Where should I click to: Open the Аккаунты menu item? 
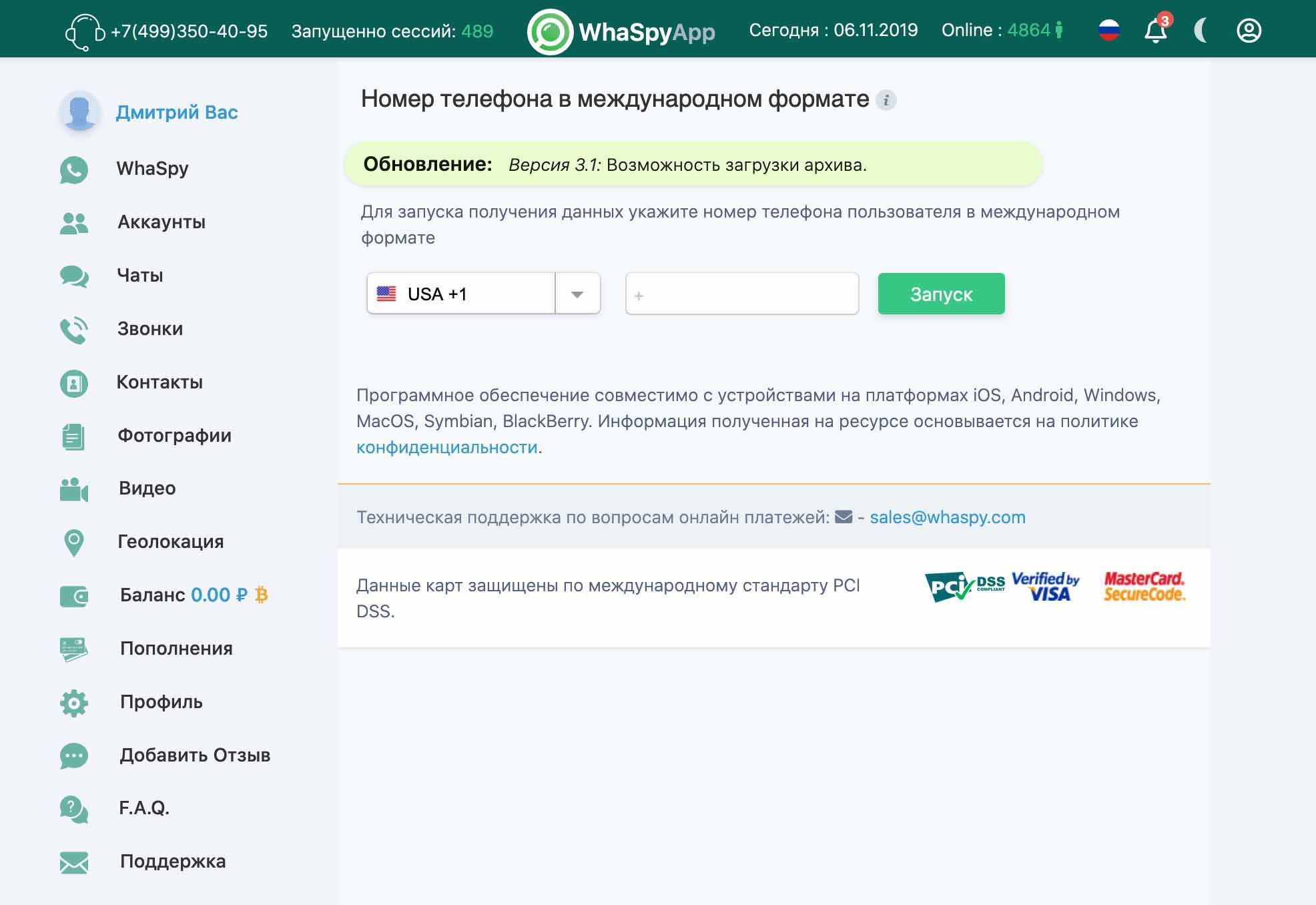[161, 222]
